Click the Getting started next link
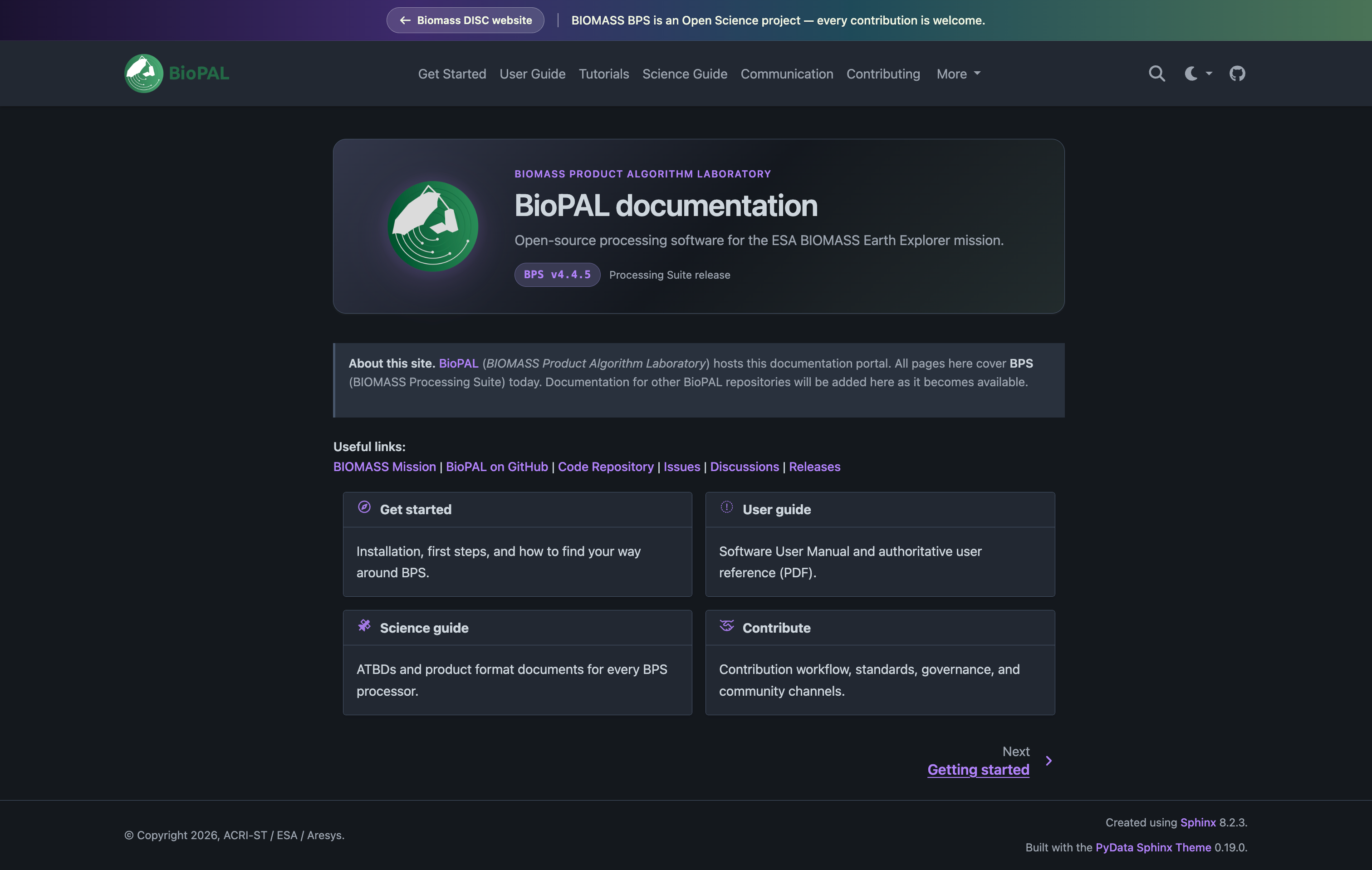The image size is (1372, 870). click(x=978, y=770)
